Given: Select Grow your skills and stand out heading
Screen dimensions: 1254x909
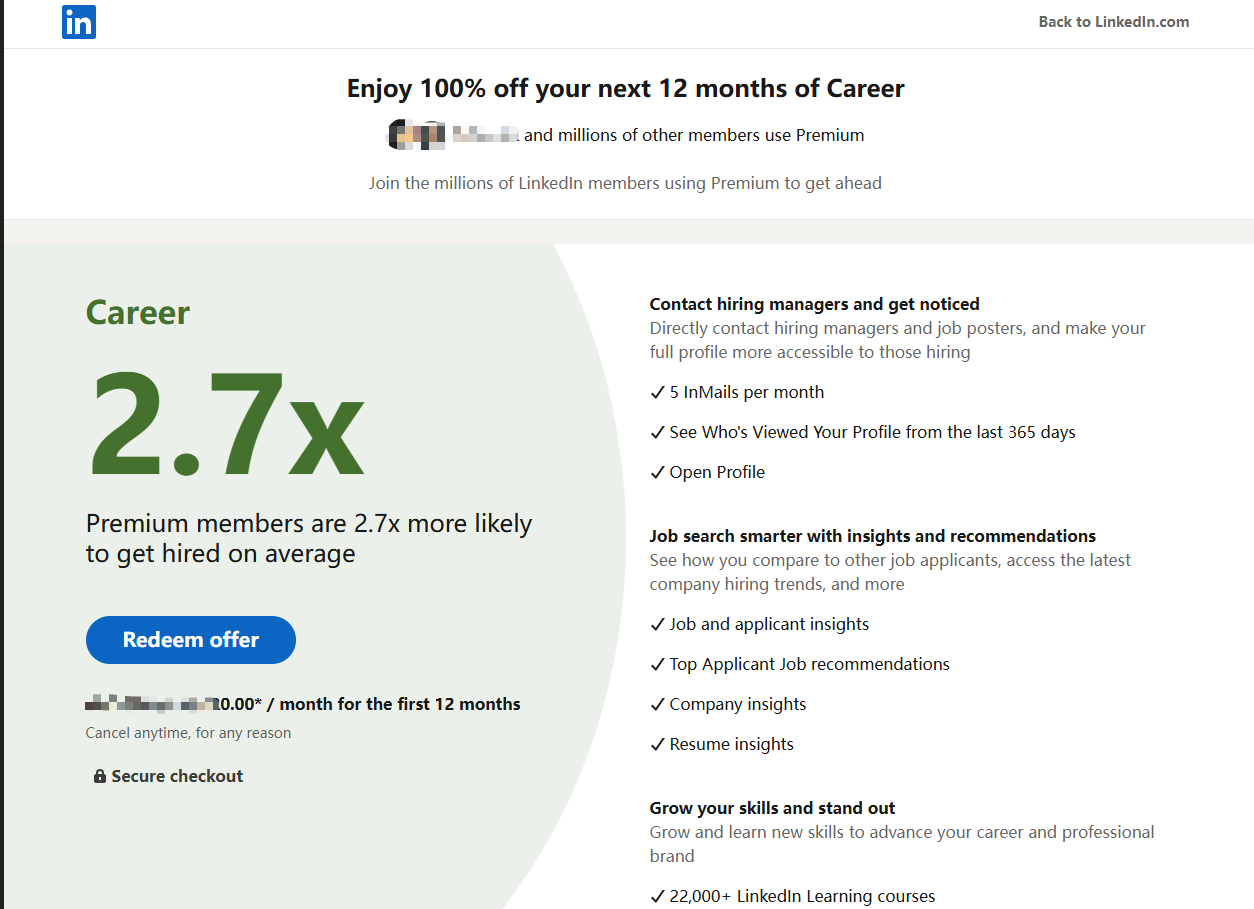Looking at the screenshot, I should (772, 808).
